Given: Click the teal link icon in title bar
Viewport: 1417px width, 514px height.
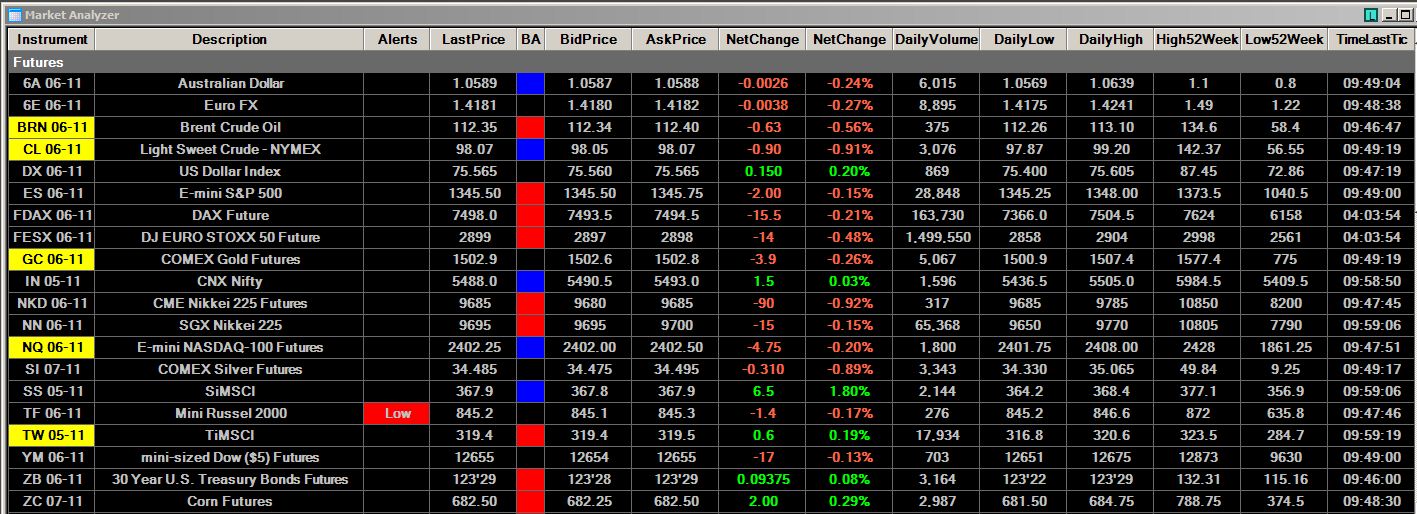Looking at the screenshot, I should (x=1371, y=15).
